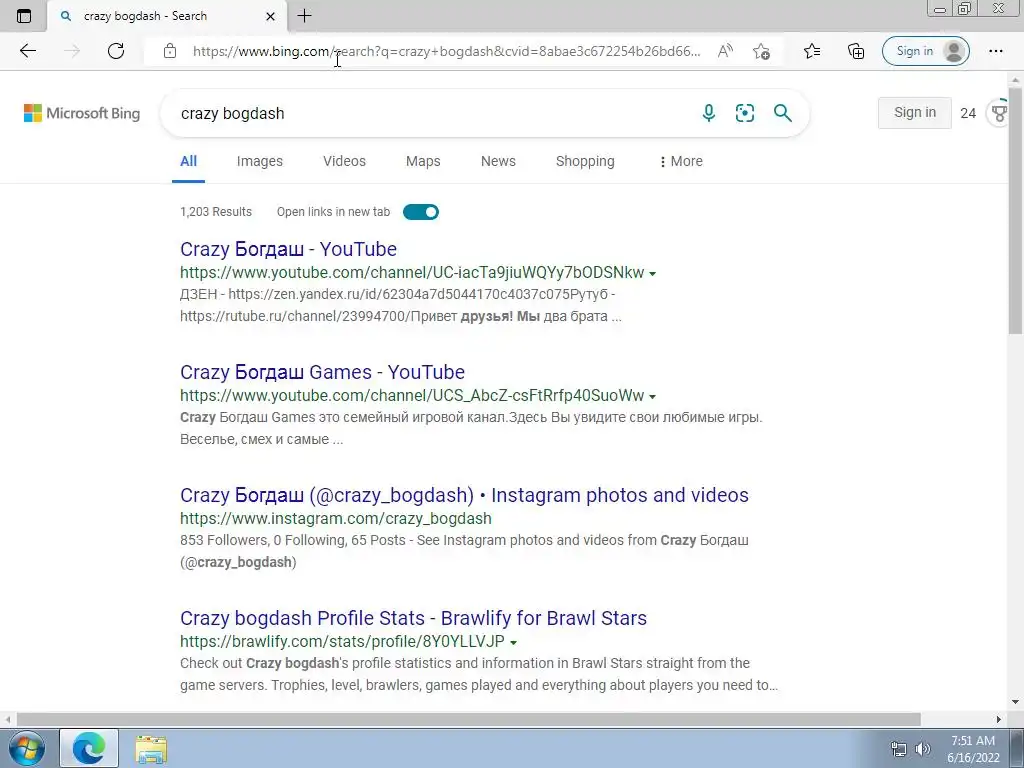Close the crazy bogdash search tab
1024x768 pixels.
(270, 16)
